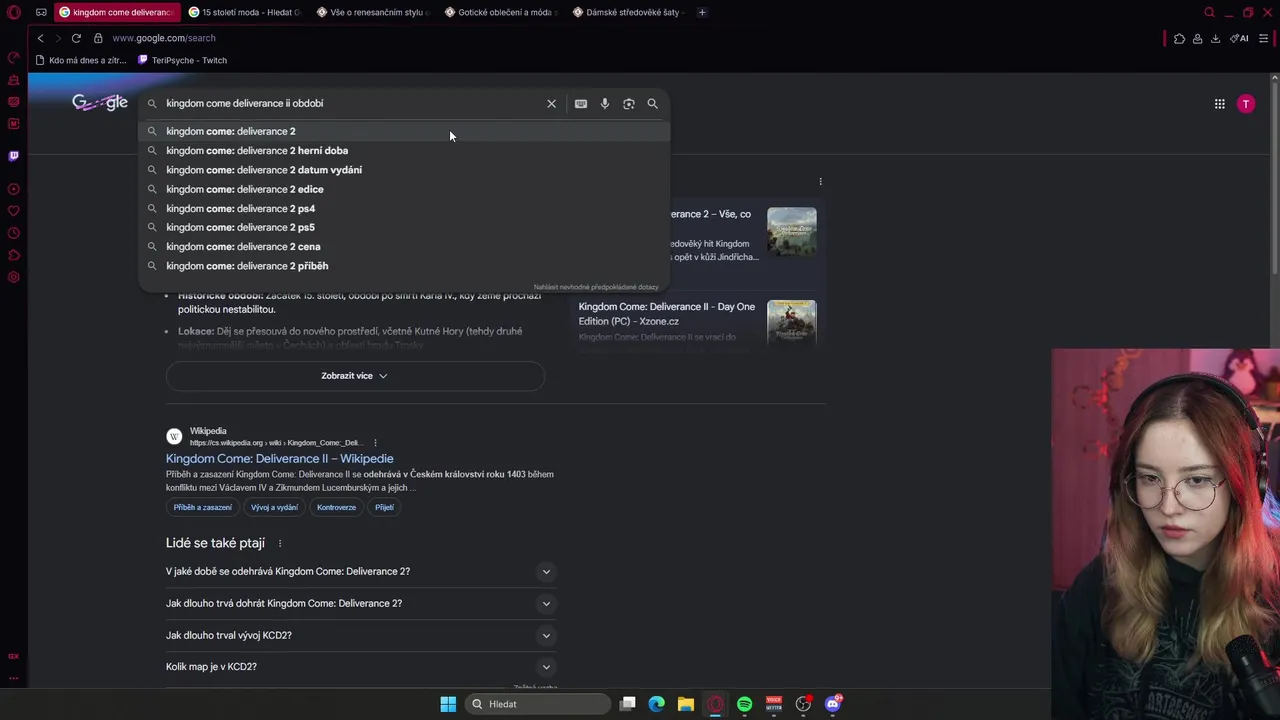This screenshot has height=720, width=1280.
Task: Open Easy Setup menu icon
Action: tap(1264, 38)
